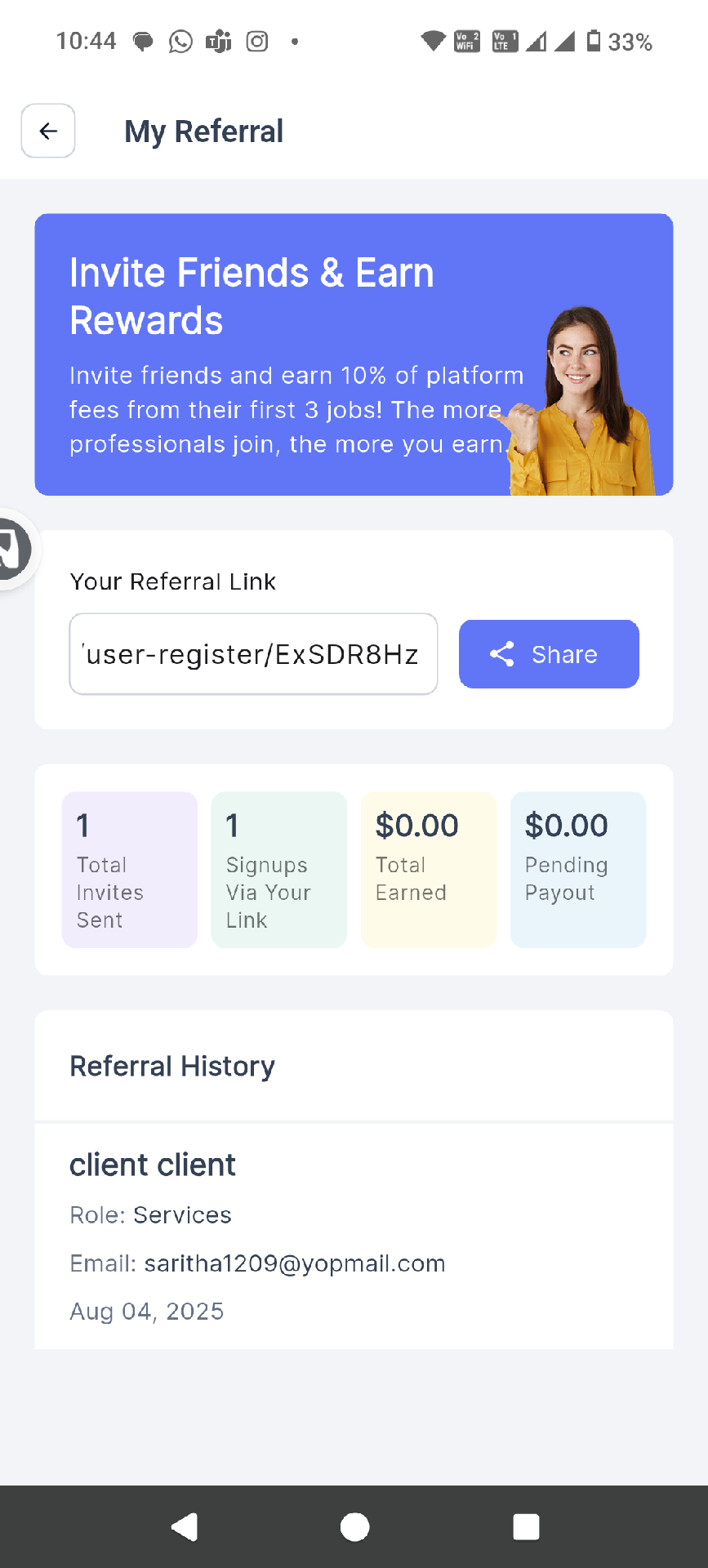Image resolution: width=708 pixels, height=1568 pixels.
Task: Open the Signups Via Your Link card
Action: (x=279, y=870)
